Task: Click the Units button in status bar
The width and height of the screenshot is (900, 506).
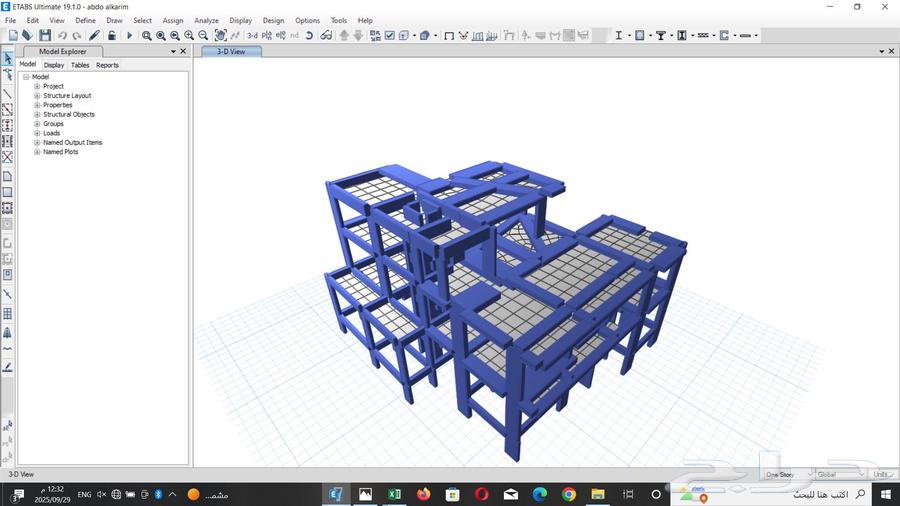Action: [881, 474]
